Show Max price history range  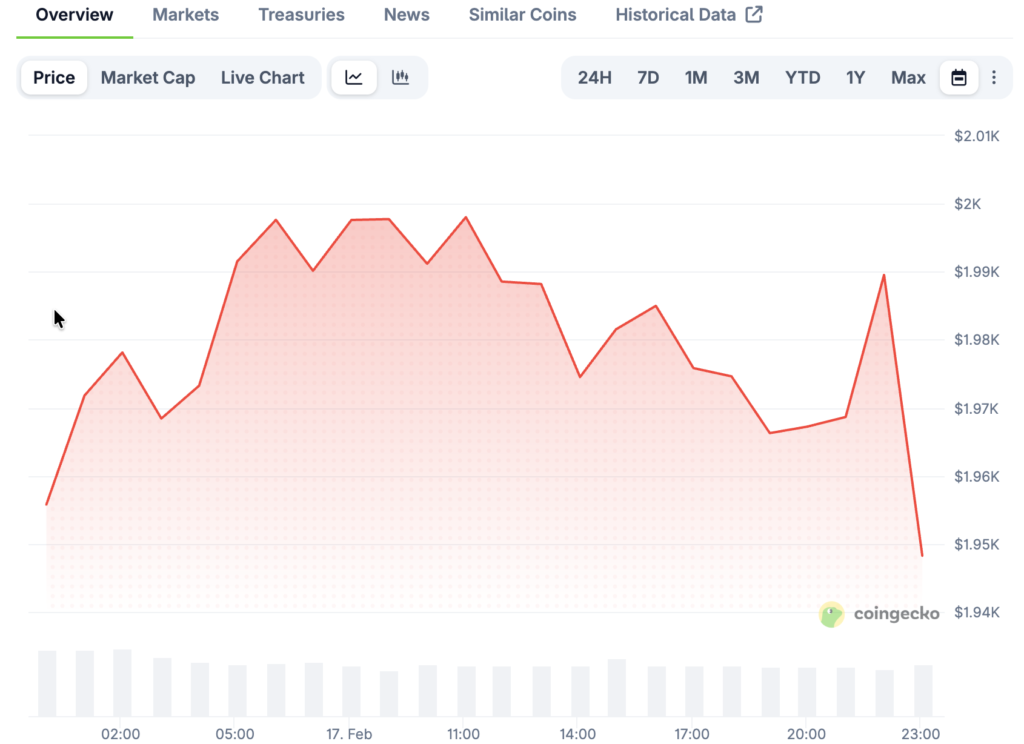(908, 78)
